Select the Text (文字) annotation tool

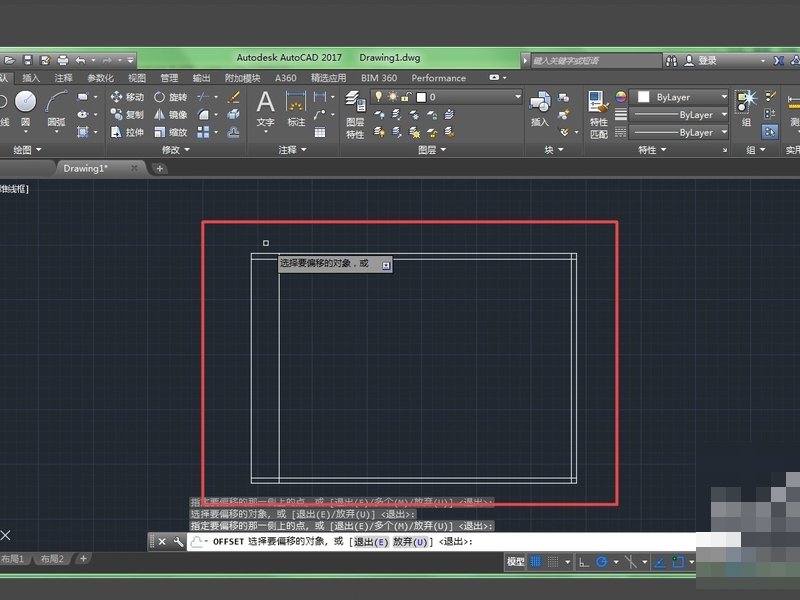click(265, 110)
